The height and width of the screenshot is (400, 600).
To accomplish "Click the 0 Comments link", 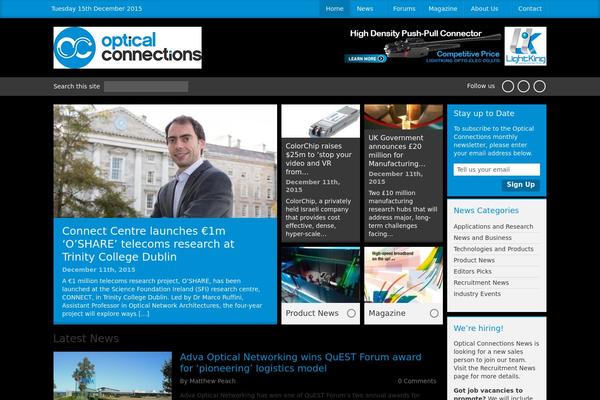I will (x=417, y=381).
